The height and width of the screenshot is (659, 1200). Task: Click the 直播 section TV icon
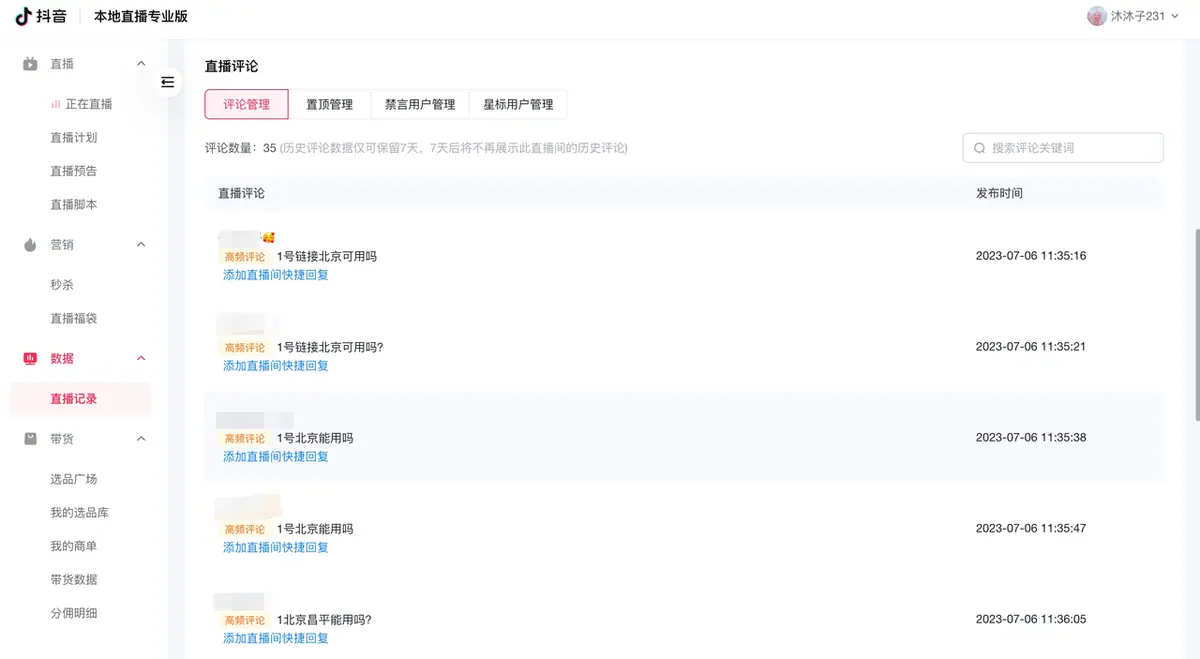pyautogui.click(x=31, y=64)
